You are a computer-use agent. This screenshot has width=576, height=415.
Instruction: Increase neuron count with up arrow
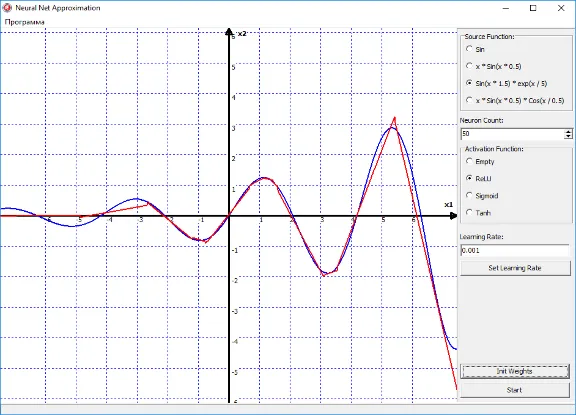(x=568, y=131)
